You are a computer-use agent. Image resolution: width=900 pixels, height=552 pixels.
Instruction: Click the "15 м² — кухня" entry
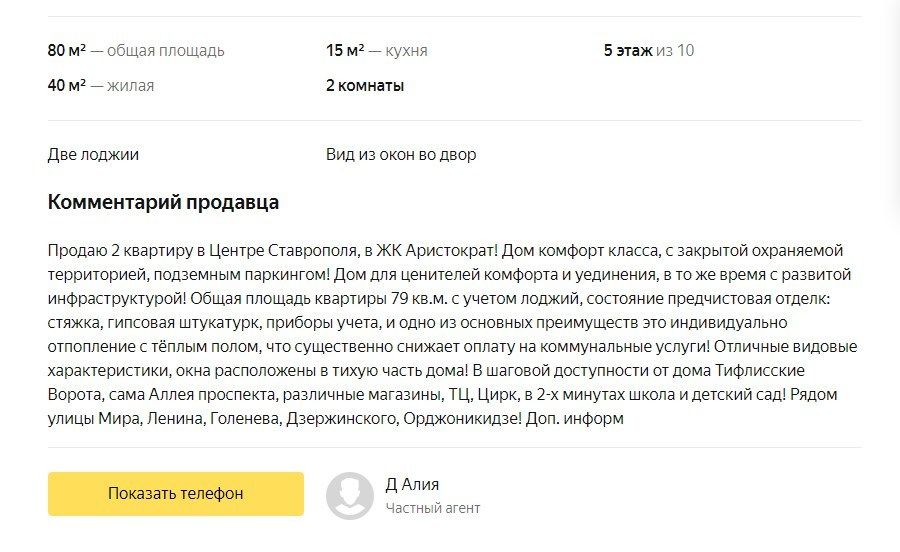click(x=376, y=50)
